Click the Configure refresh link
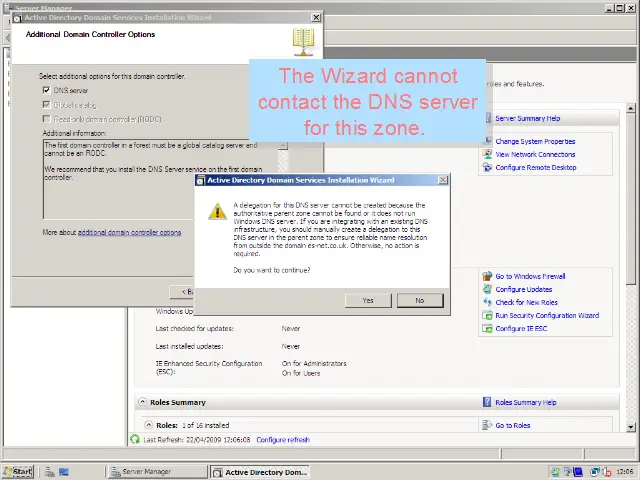Image resolution: width=640 pixels, height=480 pixels. [283, 440]
